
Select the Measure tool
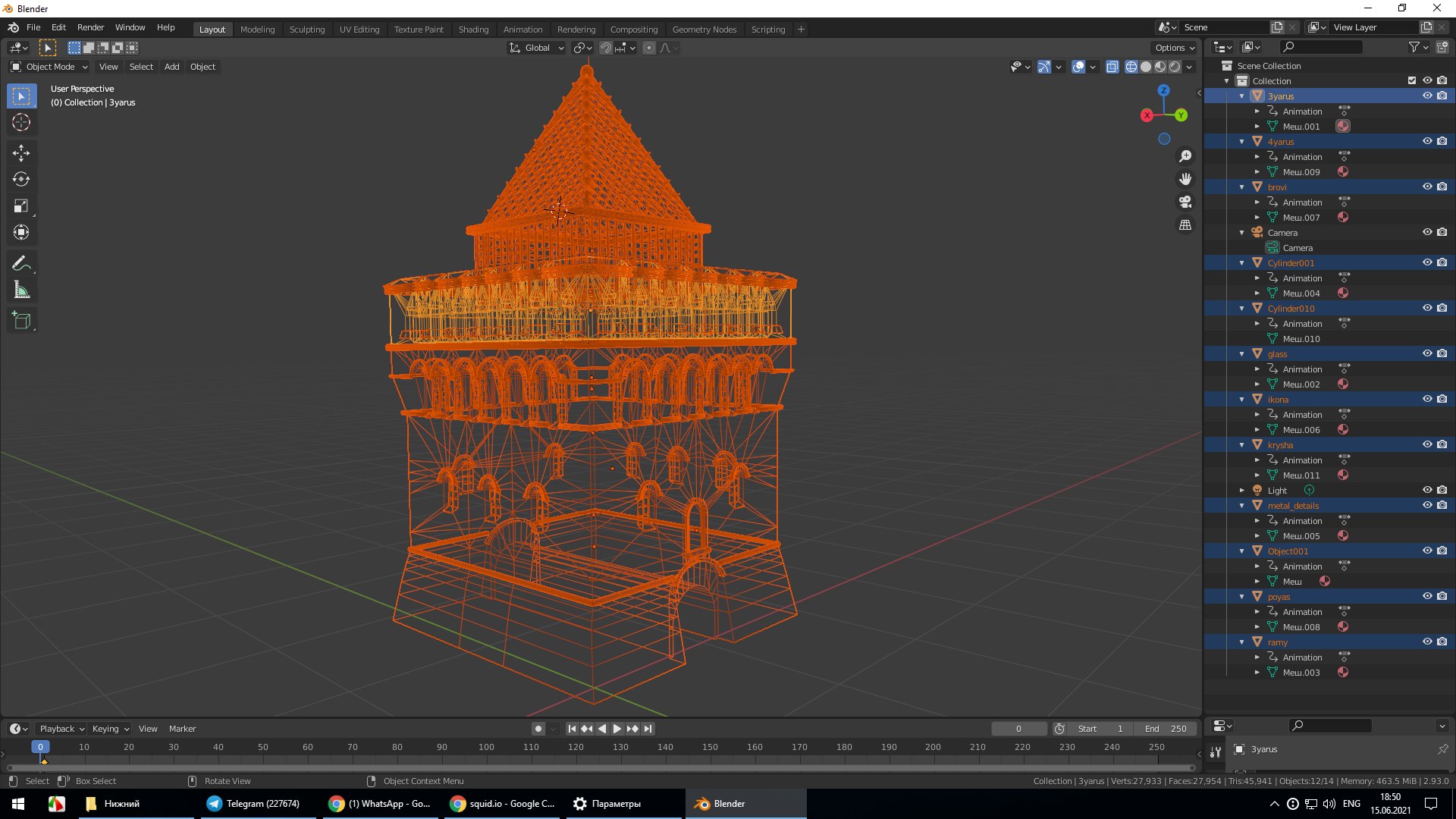pyautogui.click(x=21, y=290)
